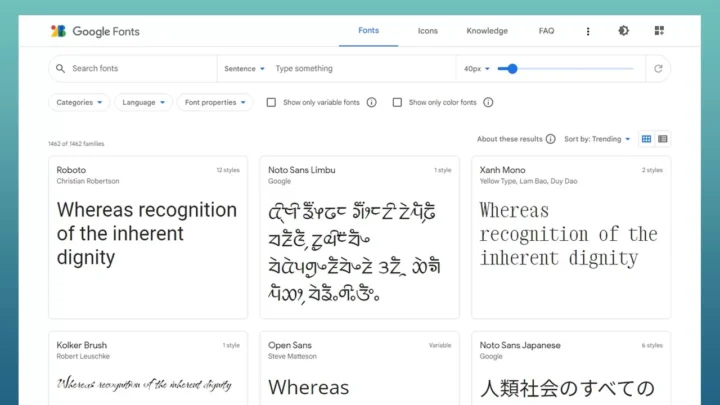Click the 2 styles label on Xanh Mono
Viewport: 720px width, 405px height.
tap(652, 170)
